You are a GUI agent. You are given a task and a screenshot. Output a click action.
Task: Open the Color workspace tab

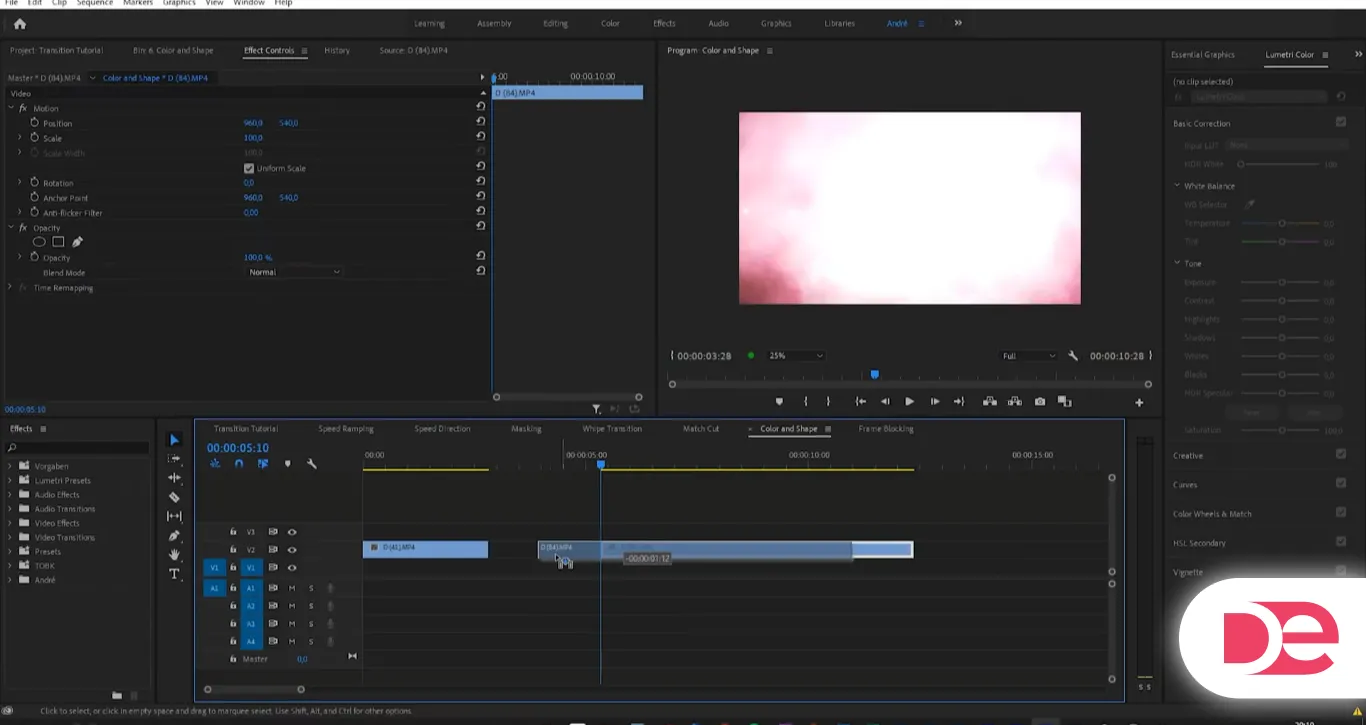pyautogui.click(x=610, y=23)
